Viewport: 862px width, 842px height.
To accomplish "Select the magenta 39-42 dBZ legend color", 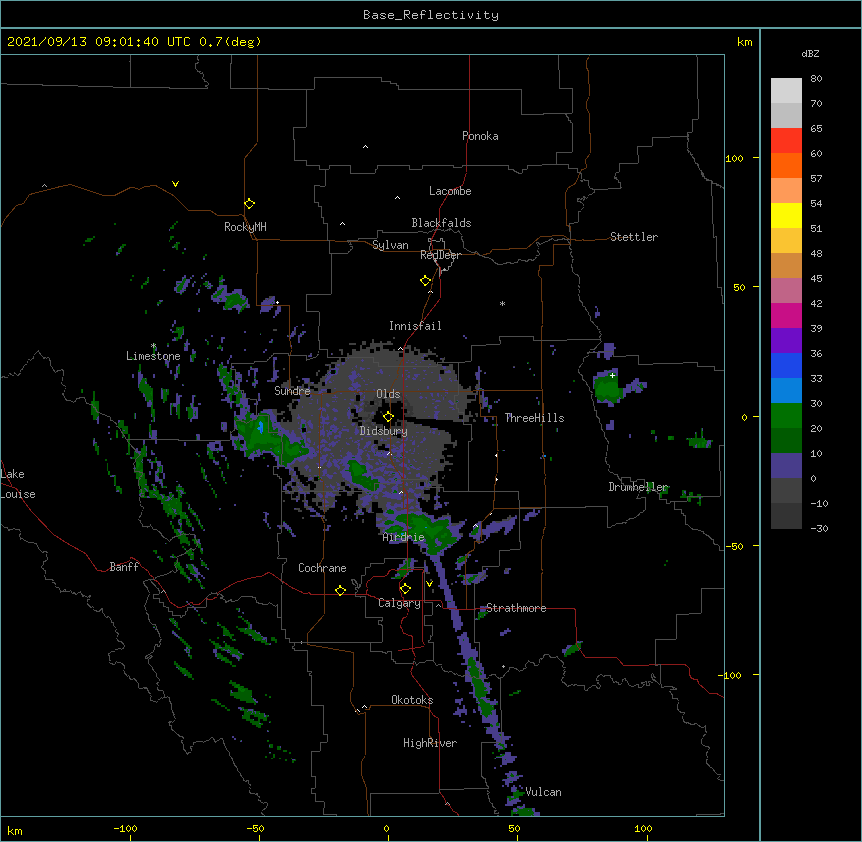I will [786, 315].
